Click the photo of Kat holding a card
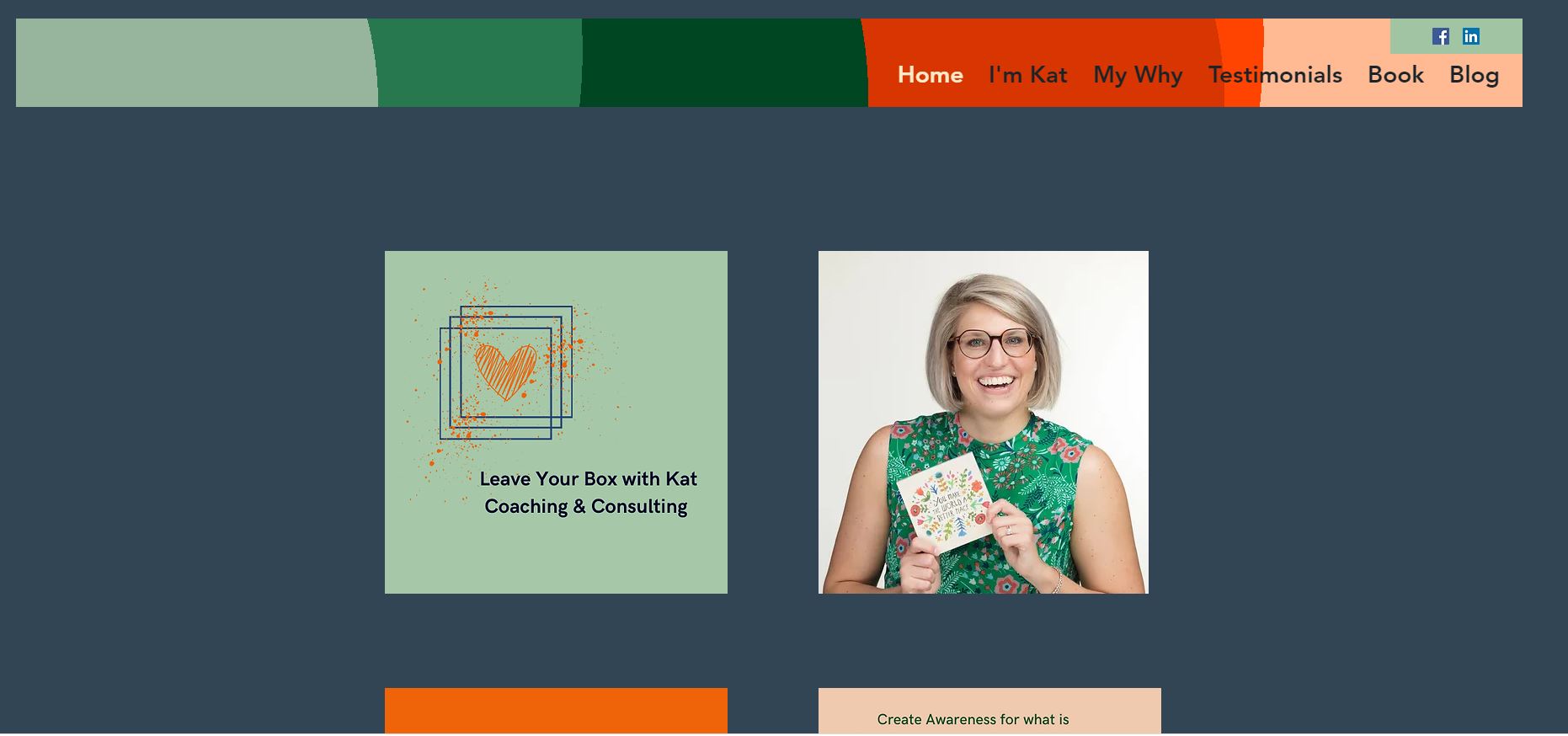This screenshot has height=736, width=1568. pyautogui.click(x=984, y=422)
